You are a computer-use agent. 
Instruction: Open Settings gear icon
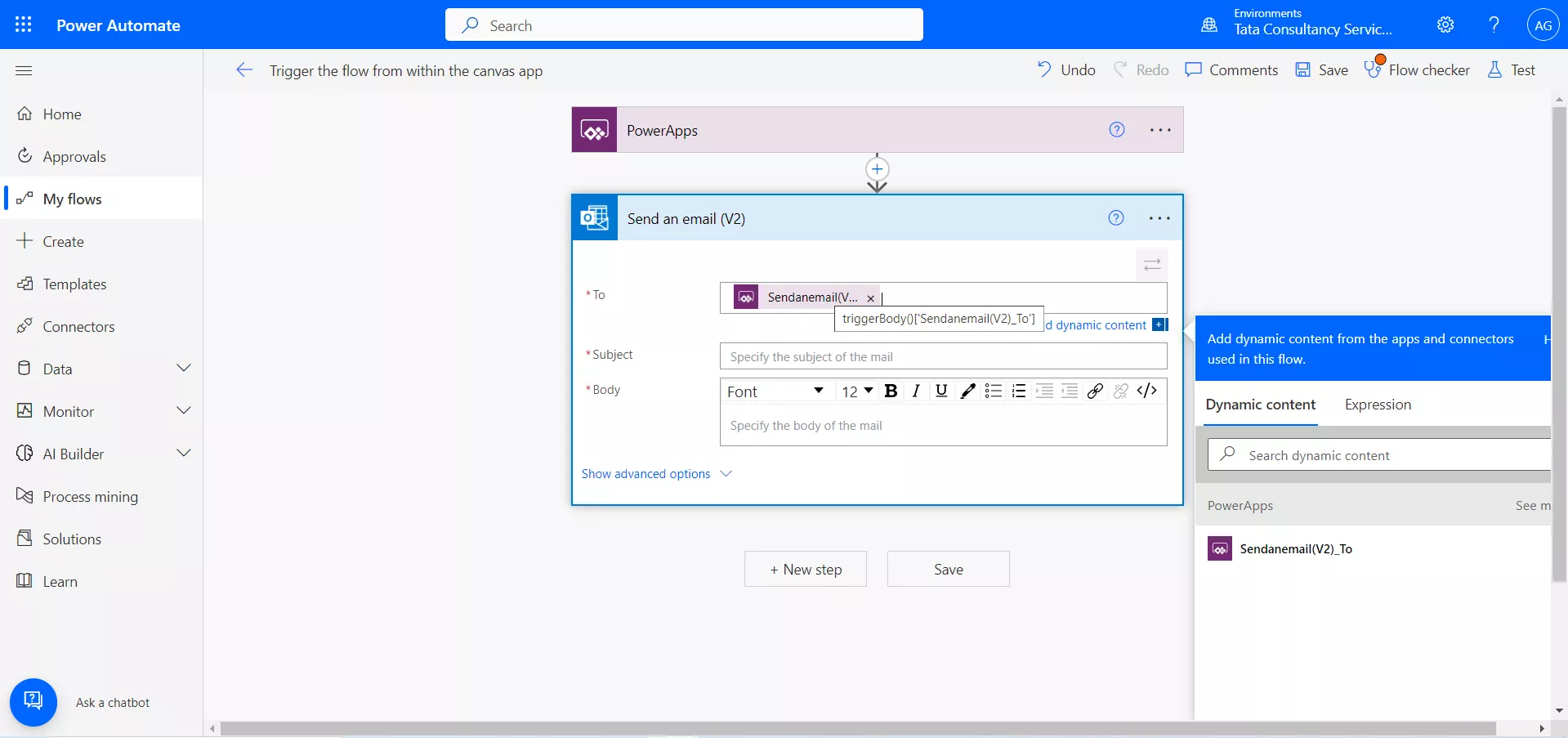1445,25
